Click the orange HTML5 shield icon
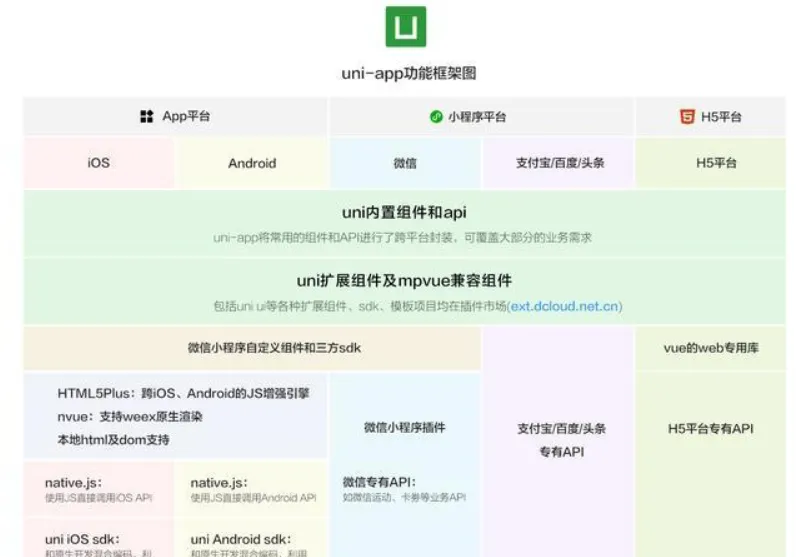 687,117
